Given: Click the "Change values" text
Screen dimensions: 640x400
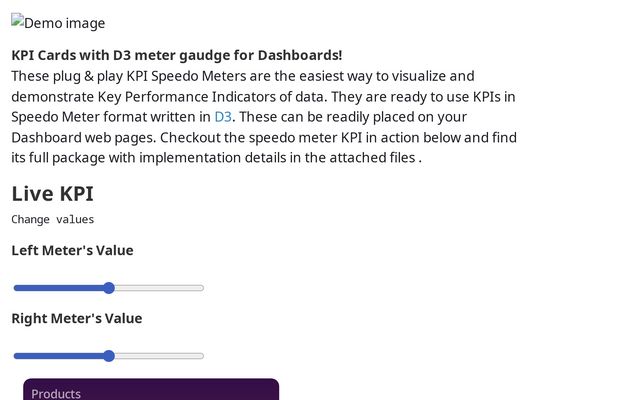Looking at the screenshot, I should 53,219.
